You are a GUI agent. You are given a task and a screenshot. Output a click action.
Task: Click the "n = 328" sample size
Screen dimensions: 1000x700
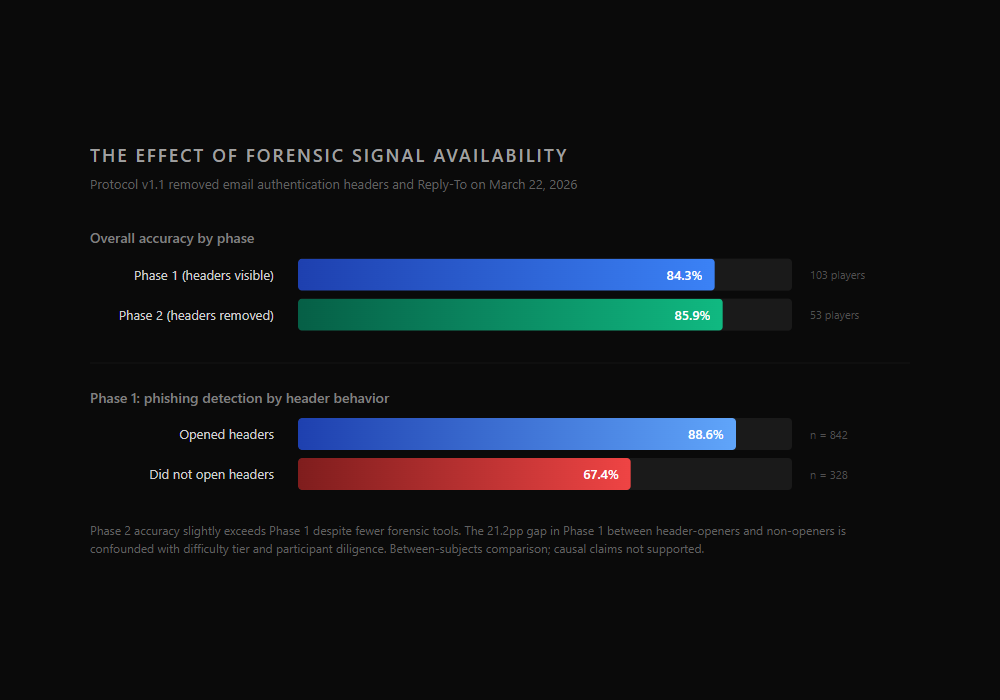click(x=828, y=475)
